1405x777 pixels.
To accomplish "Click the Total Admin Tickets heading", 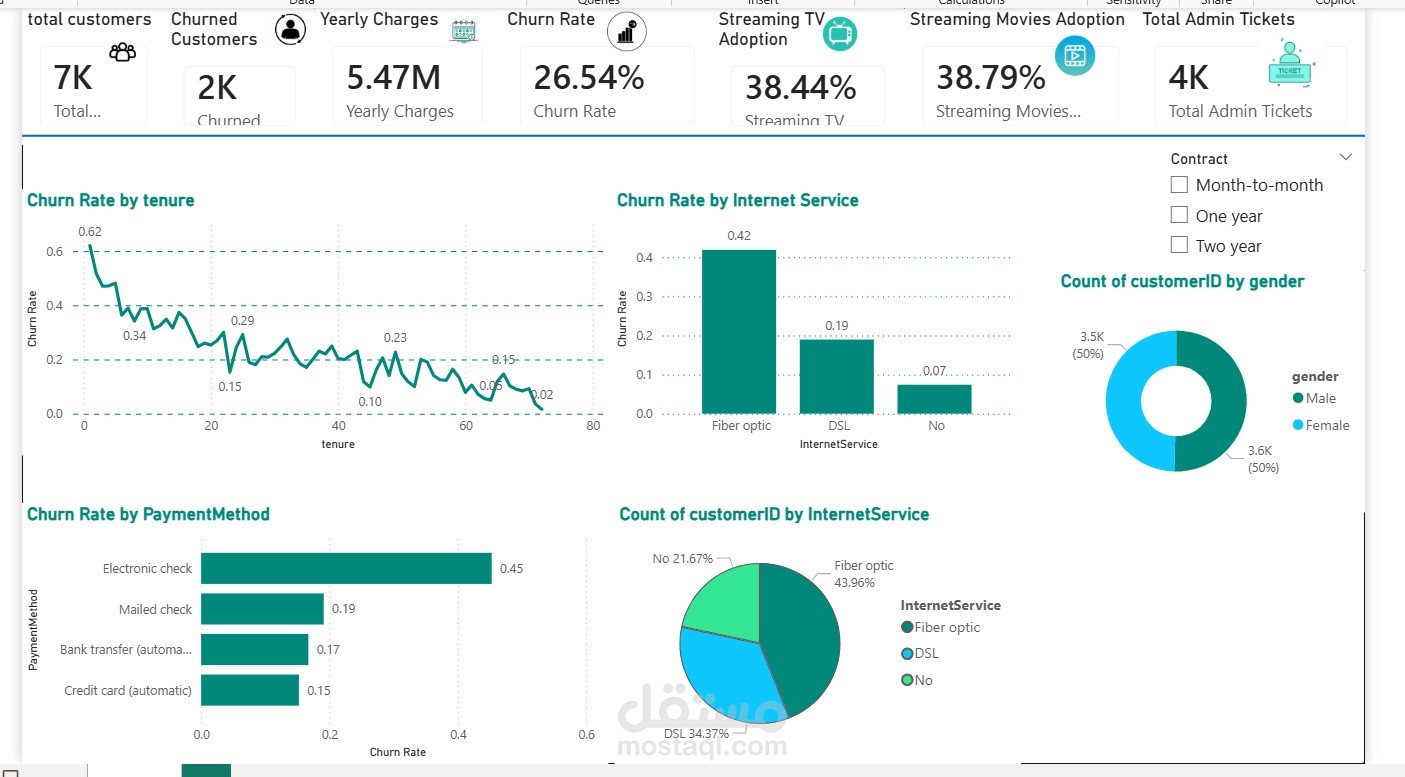I will click(1219, 19).
